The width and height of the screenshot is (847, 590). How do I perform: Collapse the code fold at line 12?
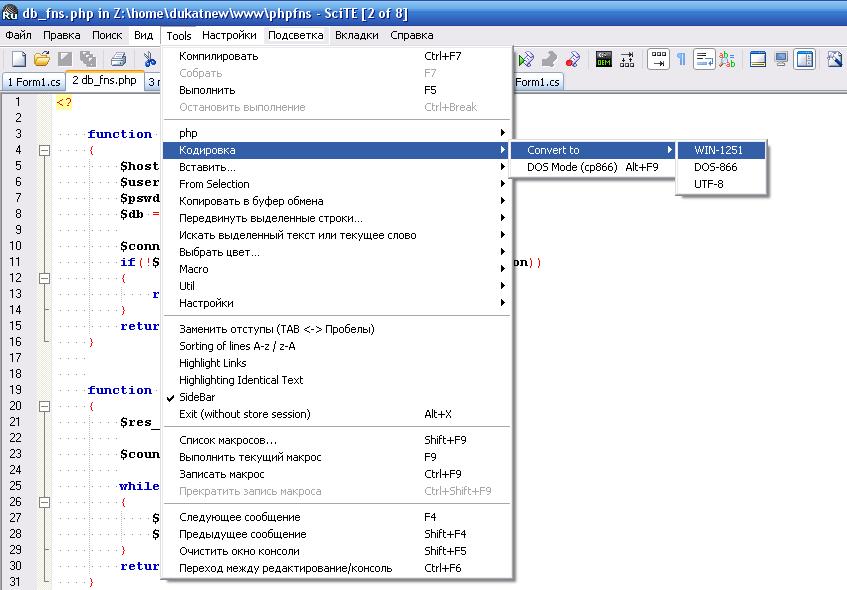45,278
